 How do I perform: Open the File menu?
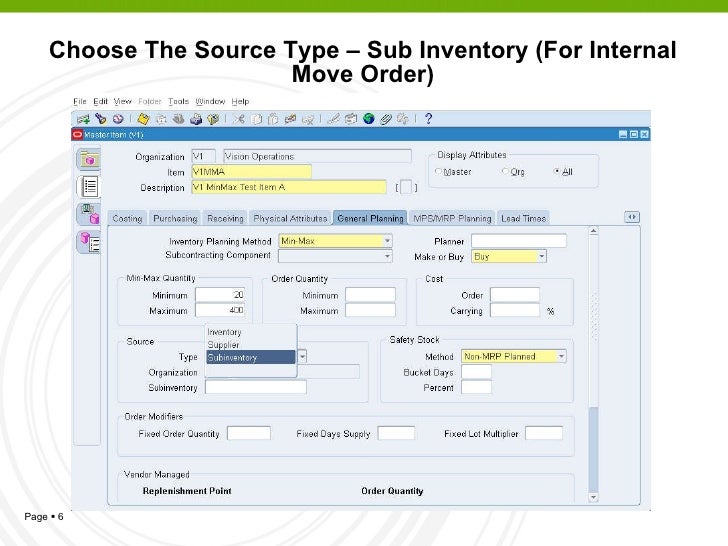click(x=80, y=101)
